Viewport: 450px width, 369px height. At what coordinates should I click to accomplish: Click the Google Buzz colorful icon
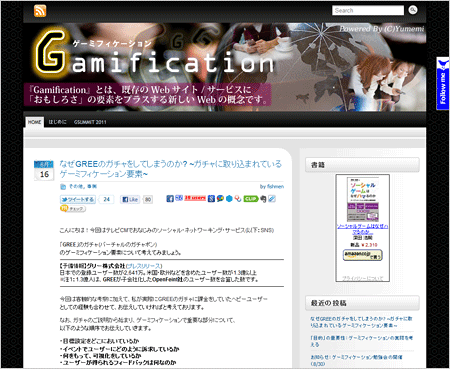pos(220,199)
